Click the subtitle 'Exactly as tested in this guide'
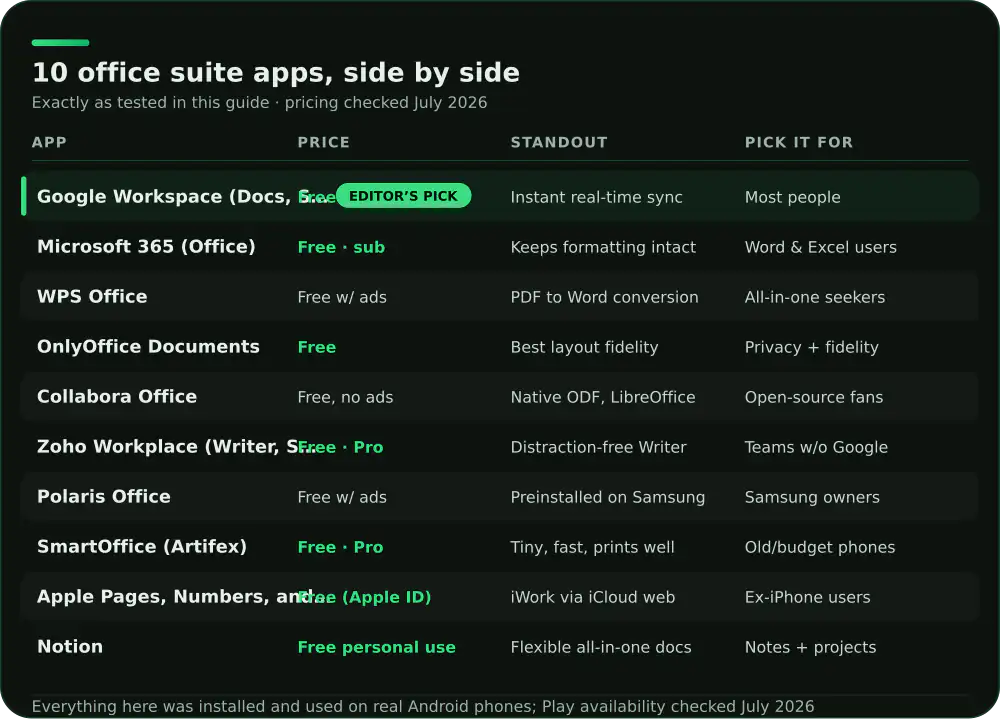Image resolution: width=1000 pixels, height=719 pixels. pos(151,103)
